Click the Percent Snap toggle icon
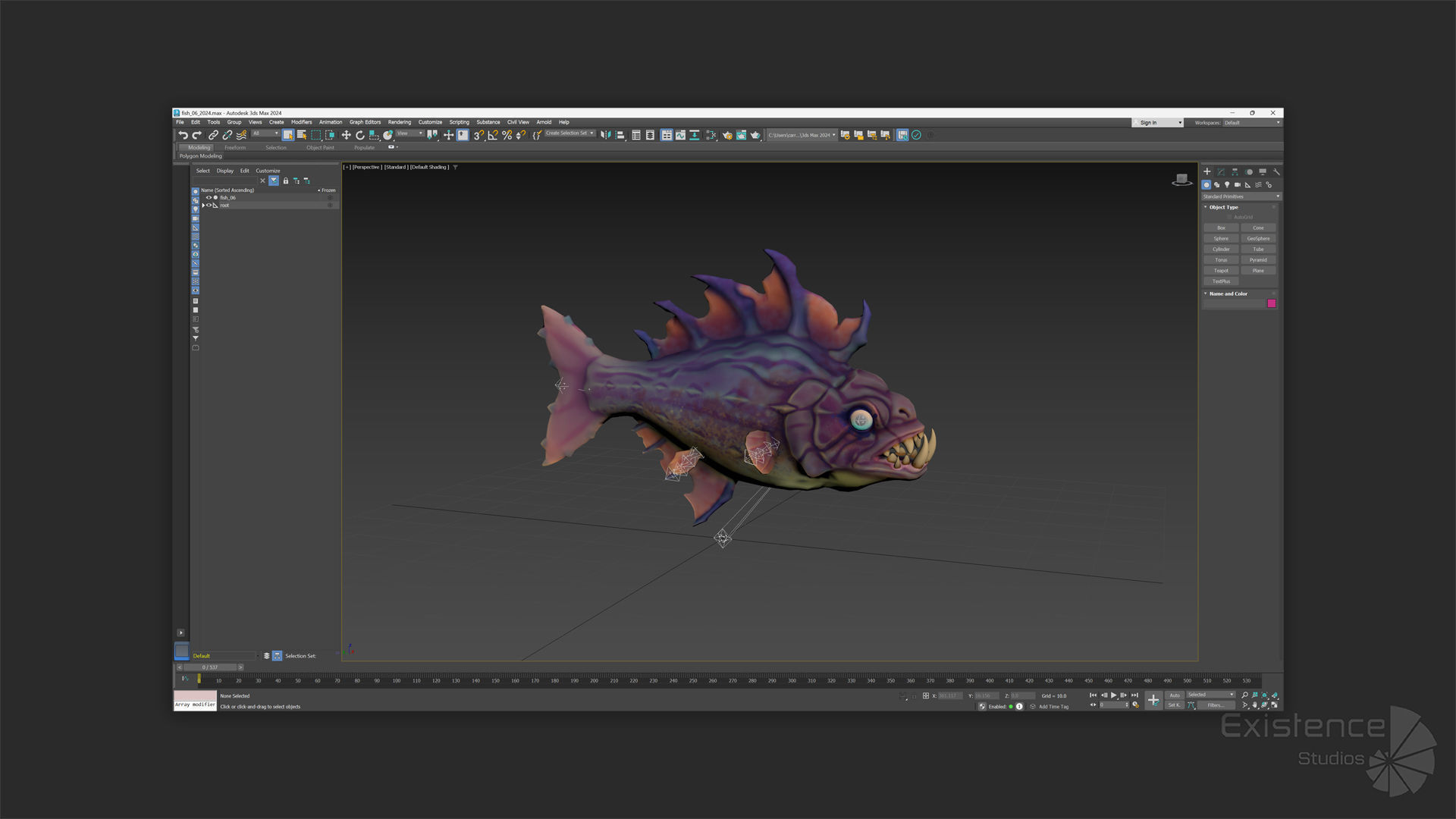Viewport: 1456px width, 819px height. point(507,135)
